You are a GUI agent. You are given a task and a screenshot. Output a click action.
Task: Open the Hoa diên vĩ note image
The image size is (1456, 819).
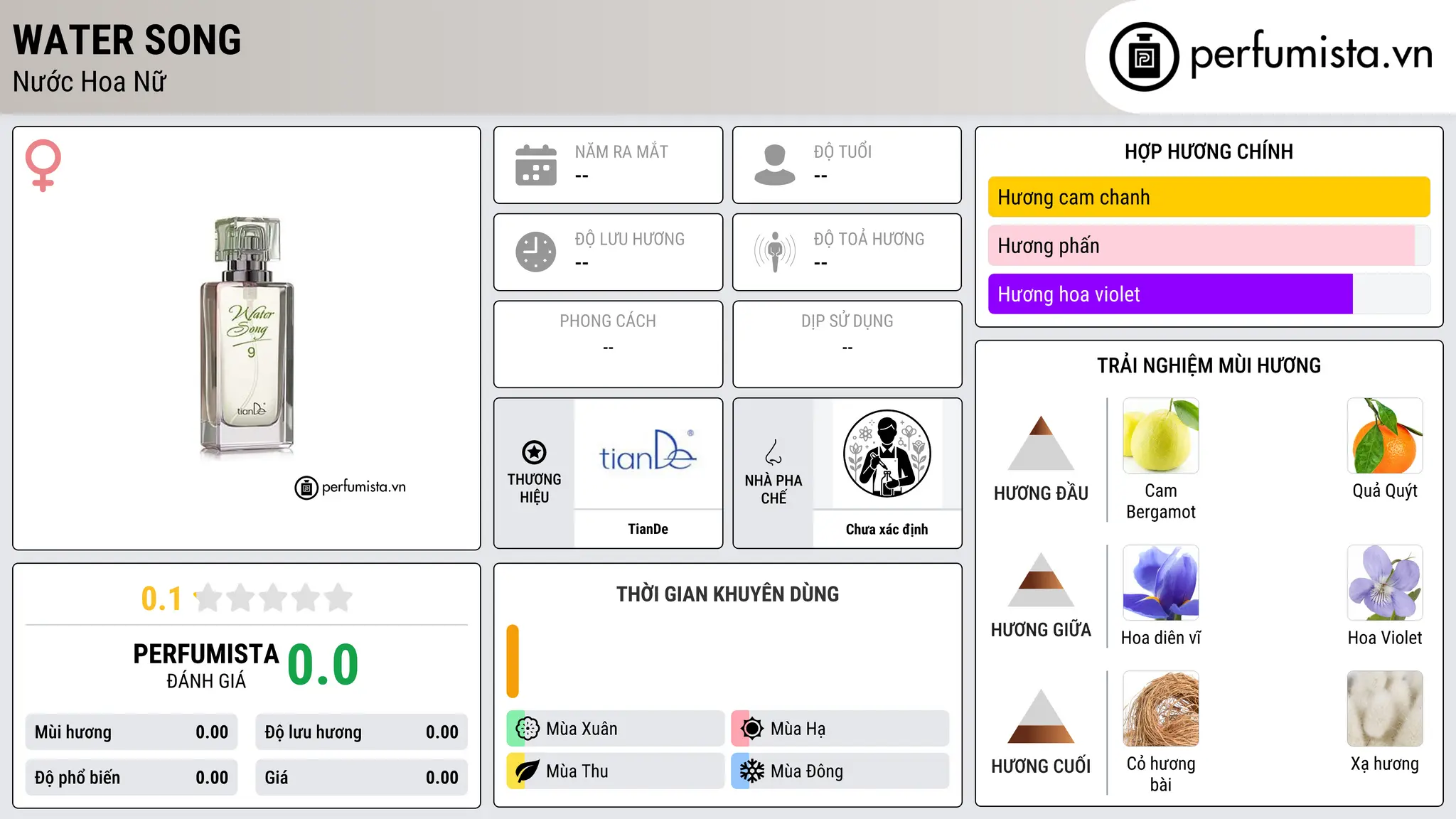[x=1161, y=583]
